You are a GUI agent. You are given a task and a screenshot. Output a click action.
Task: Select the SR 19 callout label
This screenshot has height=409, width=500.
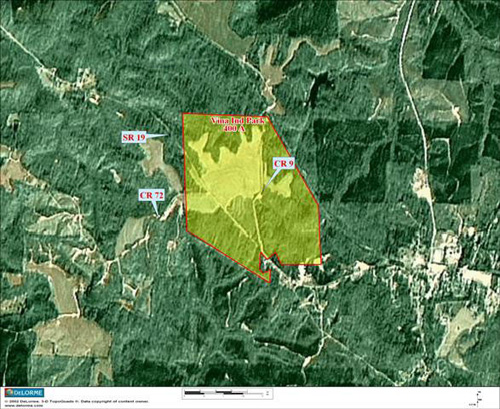click(134, 137)
